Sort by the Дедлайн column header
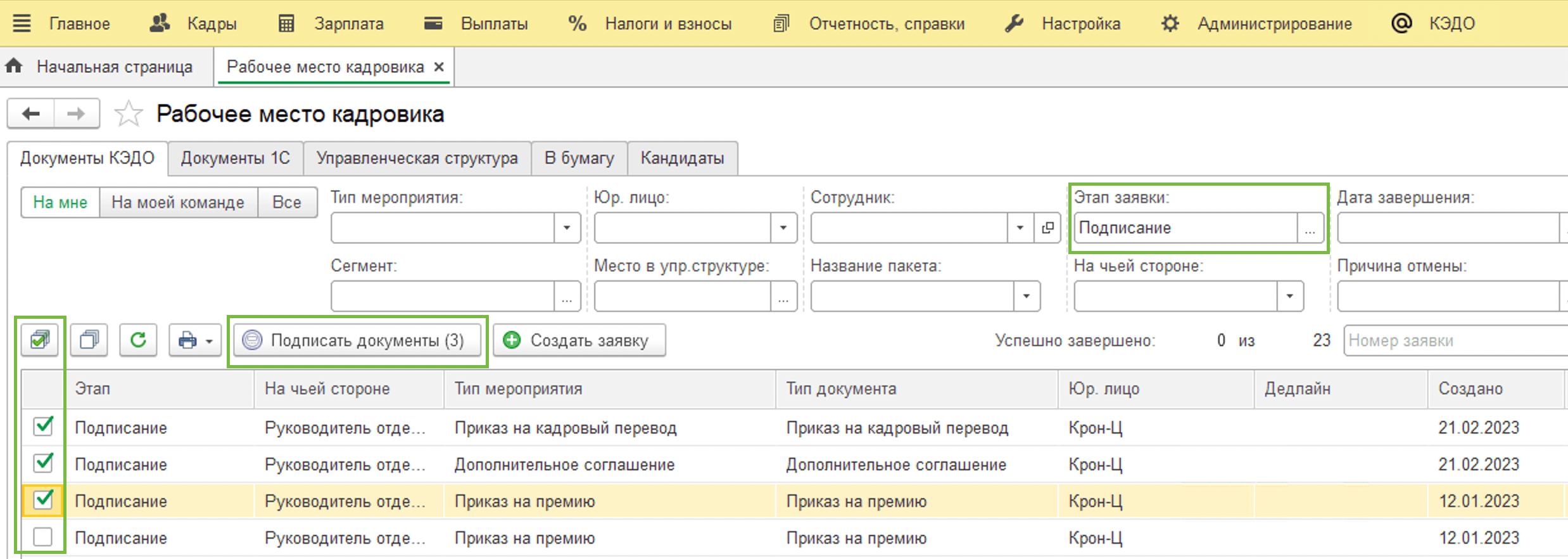 coord(1341,389)
